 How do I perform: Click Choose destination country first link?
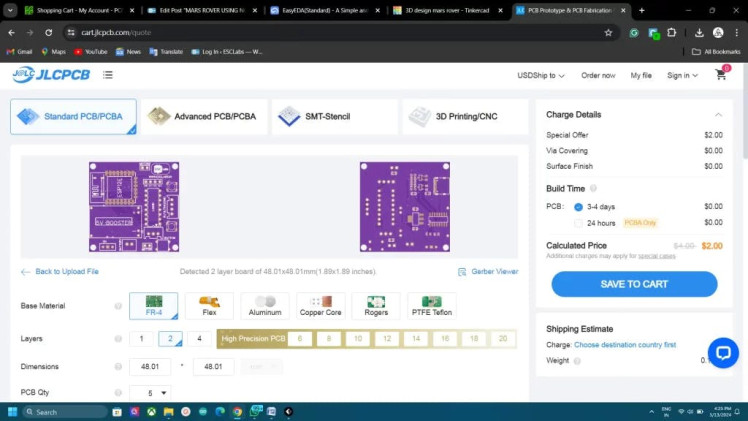click(625, 345)
